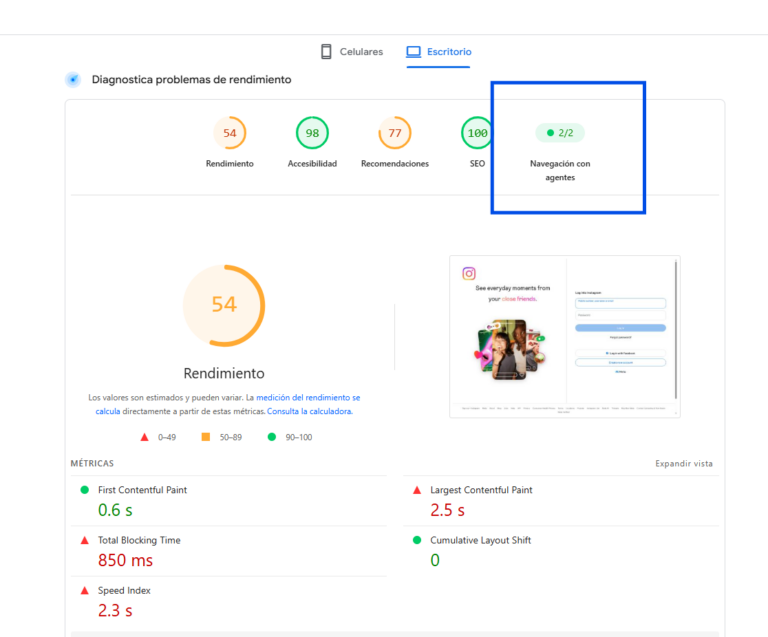Open the Rendimiento score gauge 54
The image size is (768, 637).
pyautogui.click(x=230, y=133)
